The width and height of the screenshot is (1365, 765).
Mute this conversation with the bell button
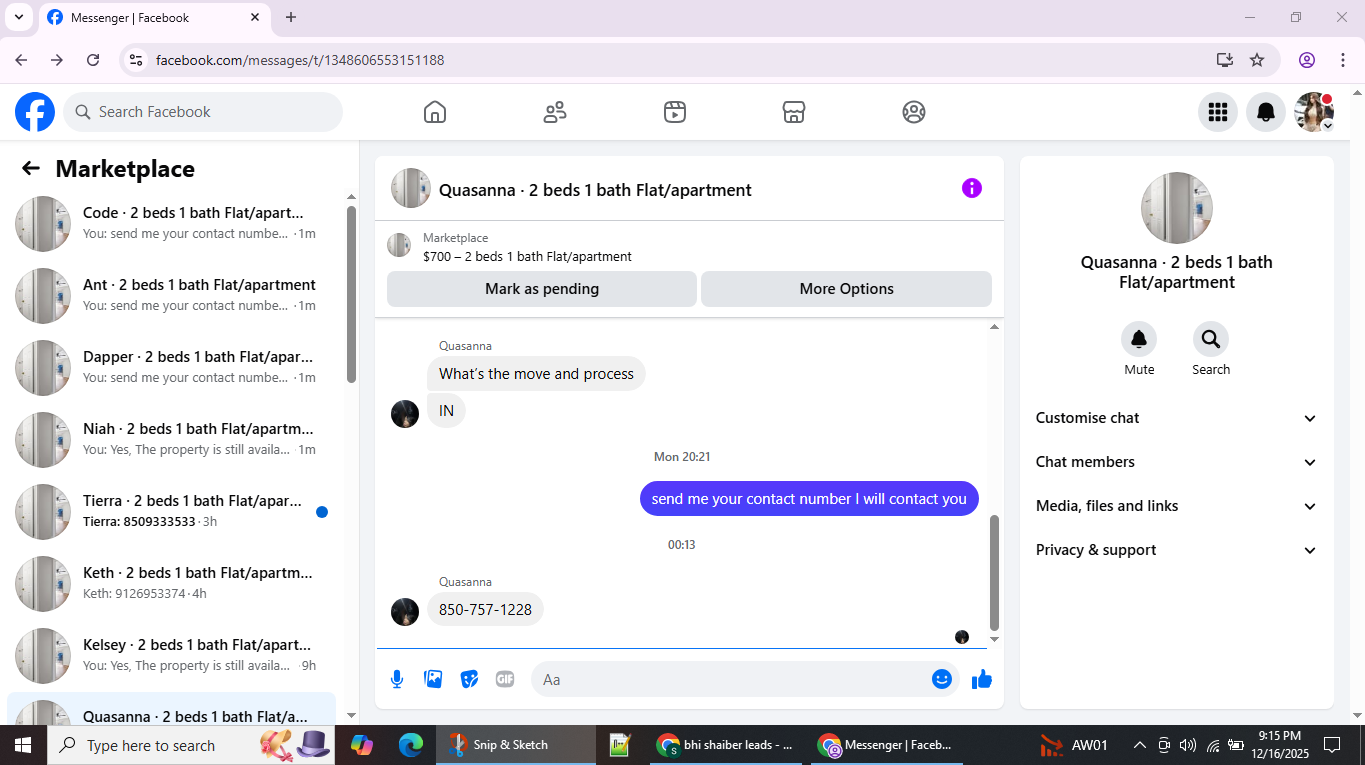coord(1139,340)
